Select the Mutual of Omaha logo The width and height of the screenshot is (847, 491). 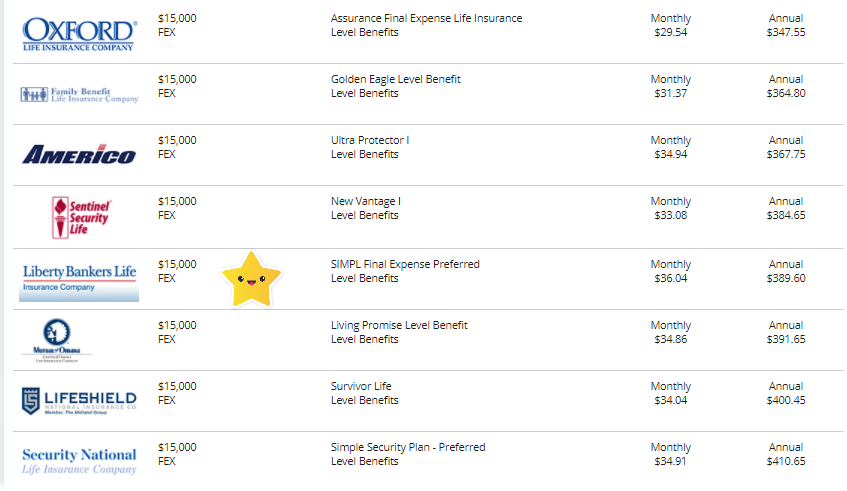click(x=56, y=340)
